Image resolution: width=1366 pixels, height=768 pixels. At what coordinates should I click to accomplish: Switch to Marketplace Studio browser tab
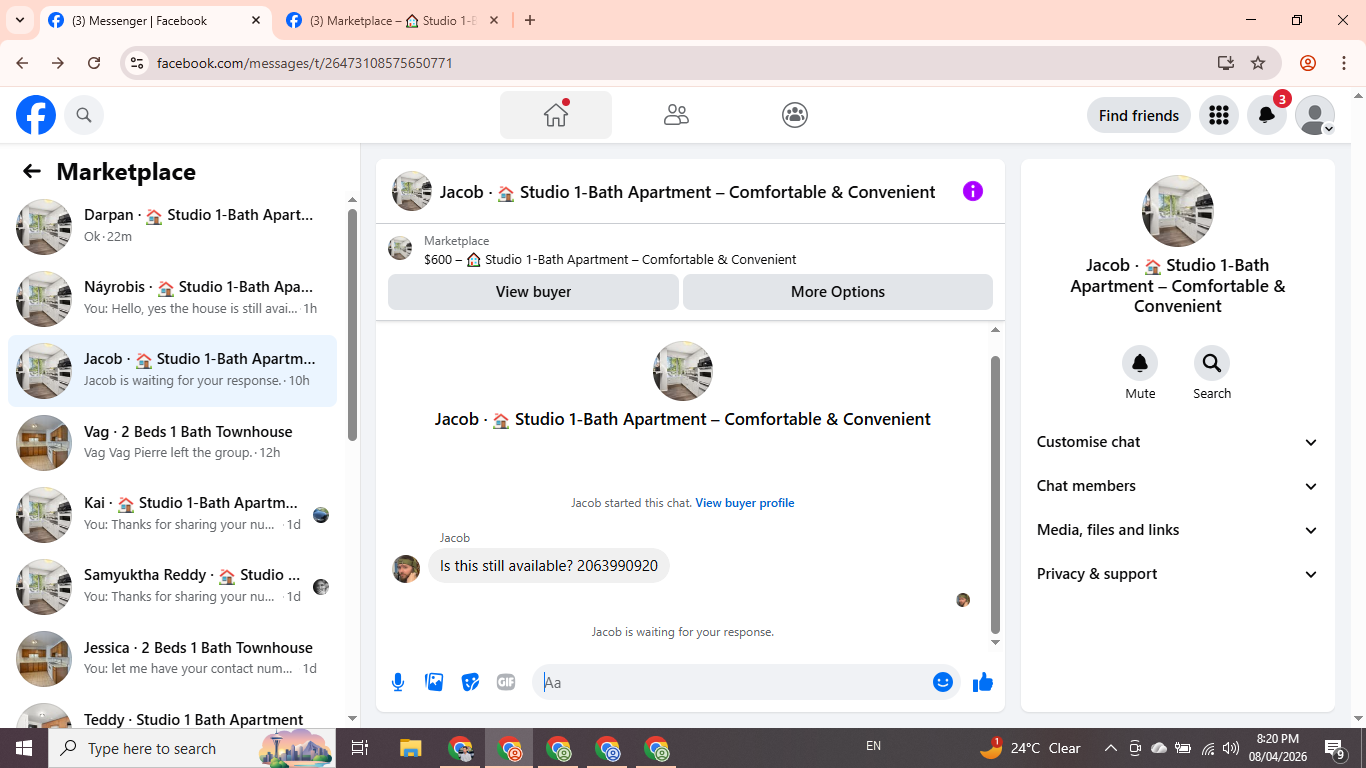coord(392,20)
